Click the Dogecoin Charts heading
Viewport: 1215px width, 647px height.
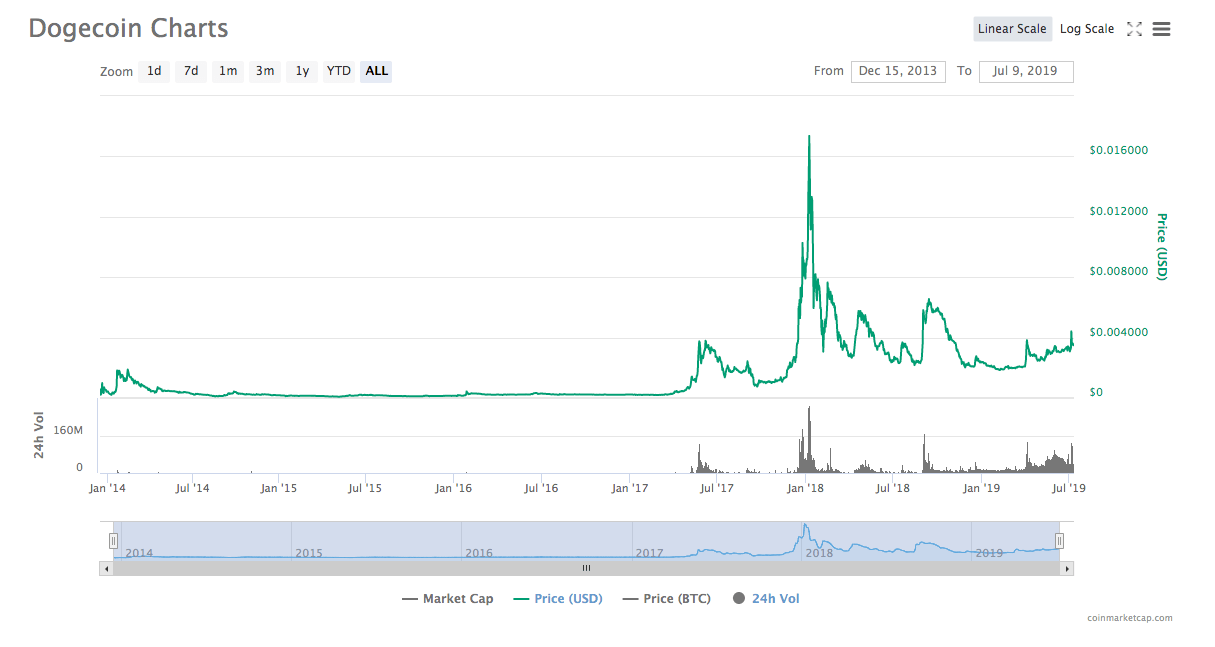click(129, 28)
